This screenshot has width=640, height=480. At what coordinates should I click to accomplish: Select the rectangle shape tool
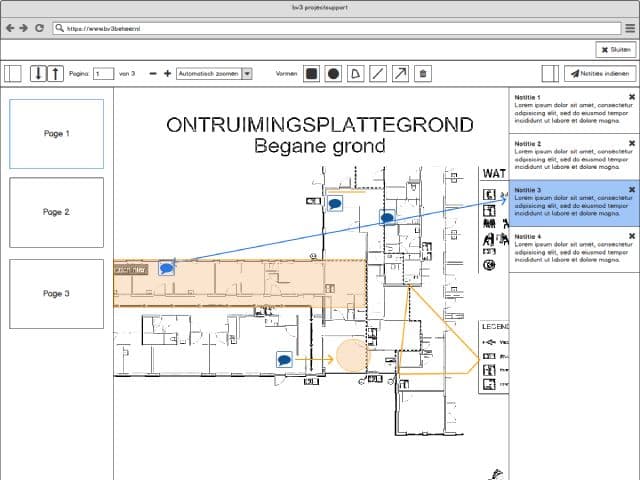[x=311, y=73]
